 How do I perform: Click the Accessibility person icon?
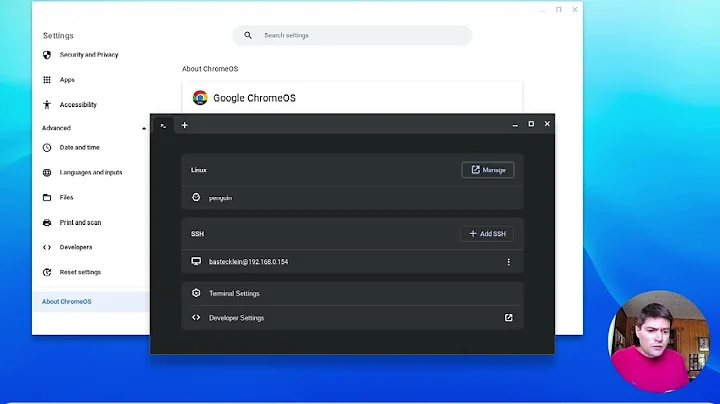coord(47,105)
